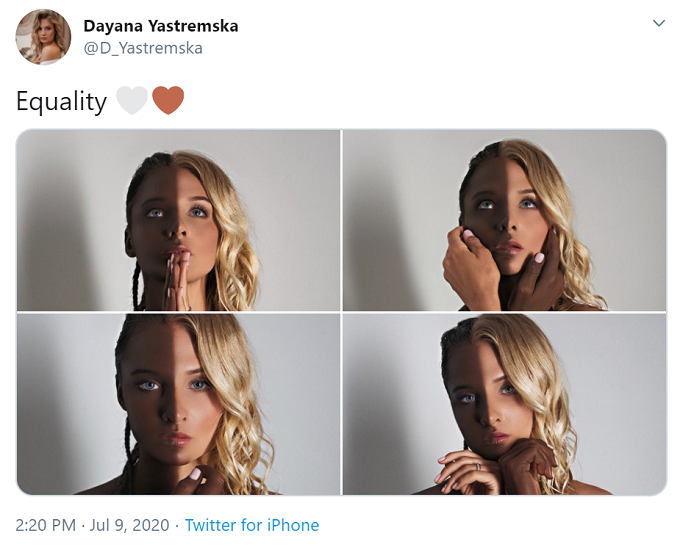
Task: Click the @D_Yastremska handle
Action: tap(142, 48)
